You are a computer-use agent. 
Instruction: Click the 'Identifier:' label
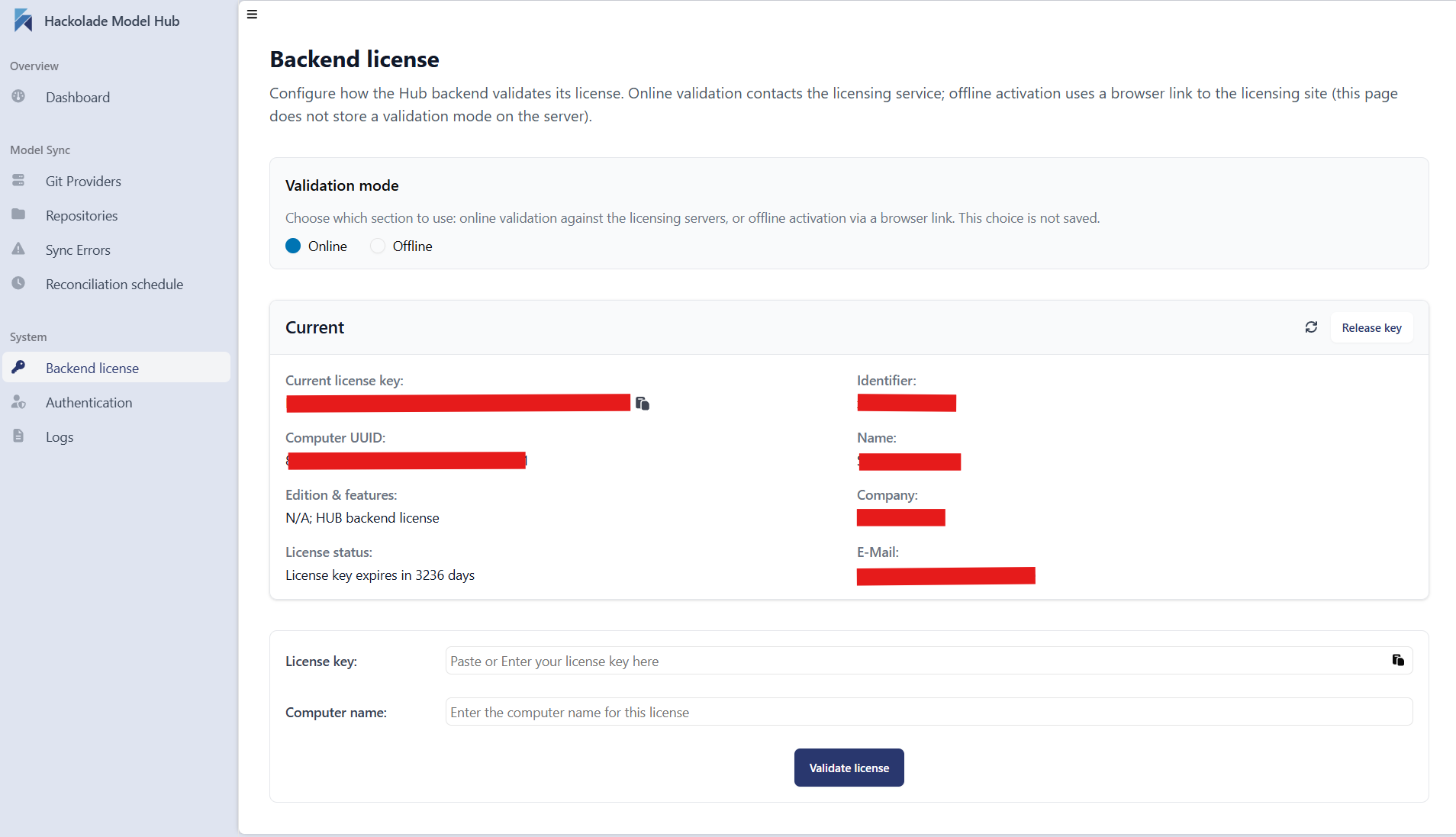click(x=887, y=381)
